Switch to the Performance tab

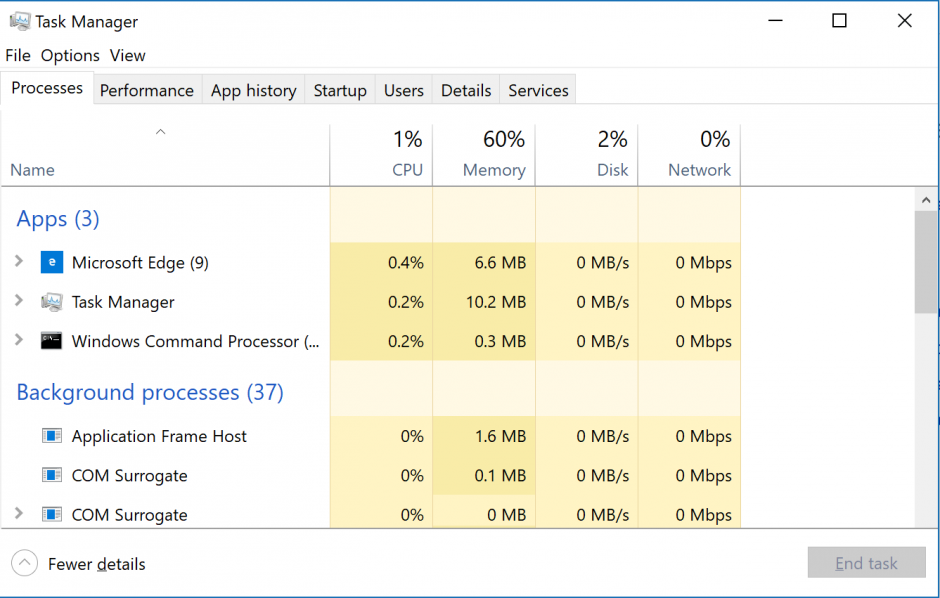[x=147, y=89]
